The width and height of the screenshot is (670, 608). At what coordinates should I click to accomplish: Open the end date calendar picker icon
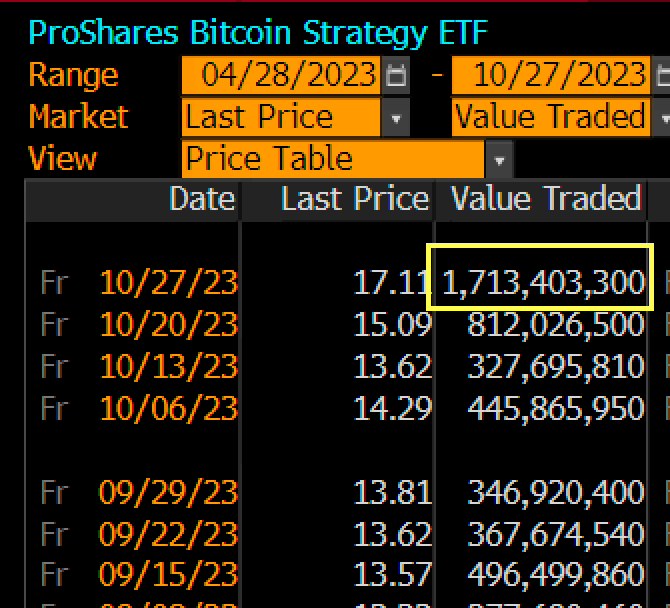coord(662,75)
